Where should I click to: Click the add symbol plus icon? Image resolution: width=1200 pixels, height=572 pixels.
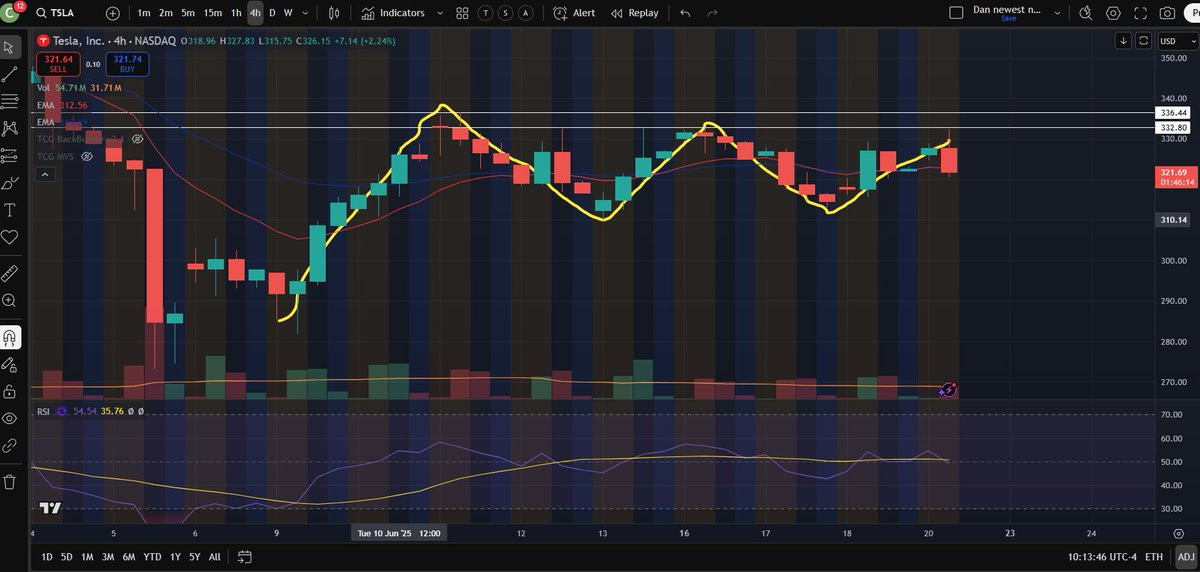(x=112, y=13)
